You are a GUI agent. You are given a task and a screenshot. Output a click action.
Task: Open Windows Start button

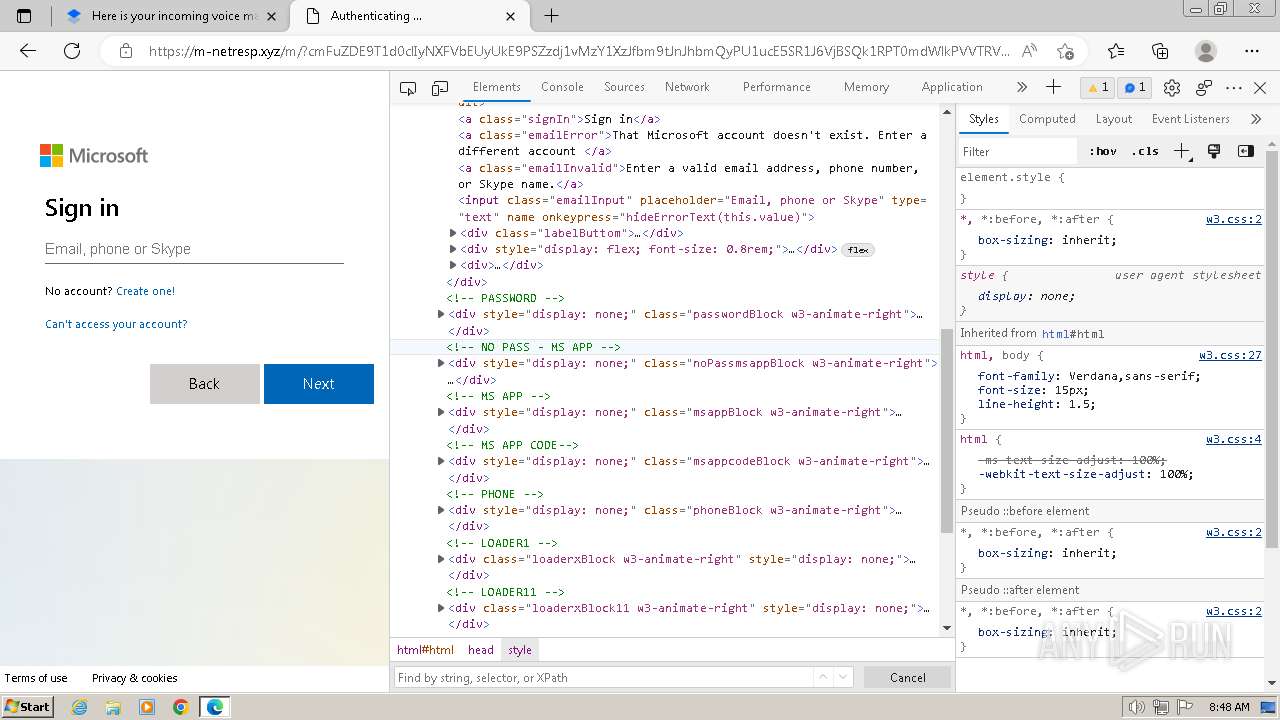[x=27, y=707]
